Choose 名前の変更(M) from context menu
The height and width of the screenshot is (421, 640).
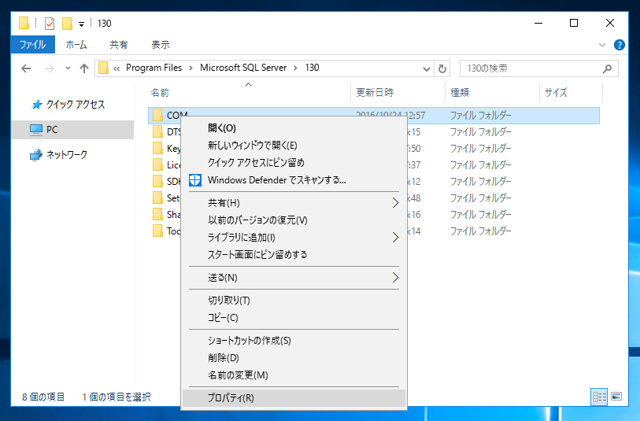(x=294, y=375)
